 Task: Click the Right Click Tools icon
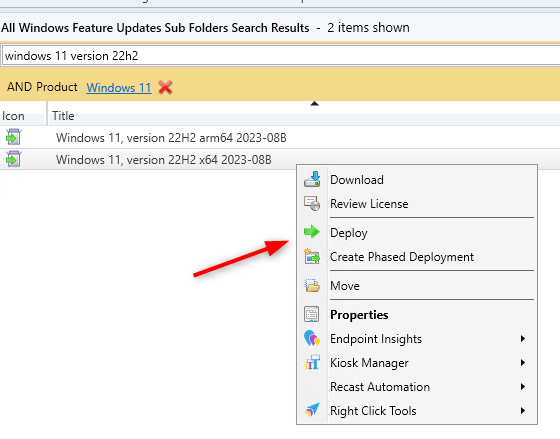312,410
